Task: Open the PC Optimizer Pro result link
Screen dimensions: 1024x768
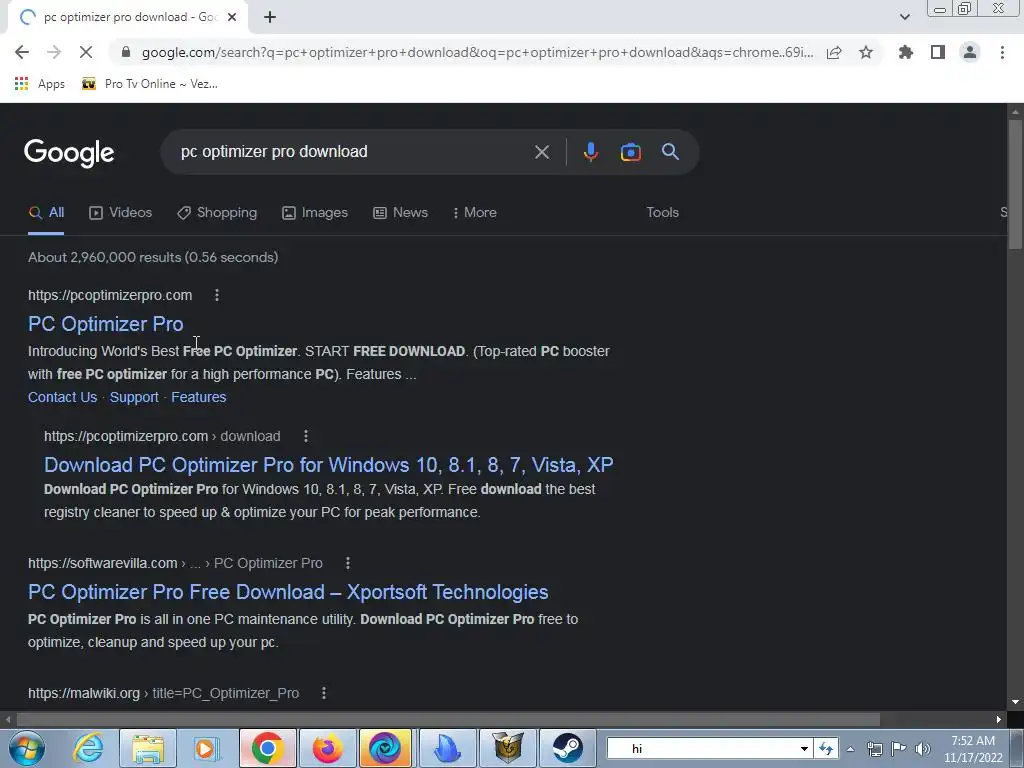Action: 106,324
